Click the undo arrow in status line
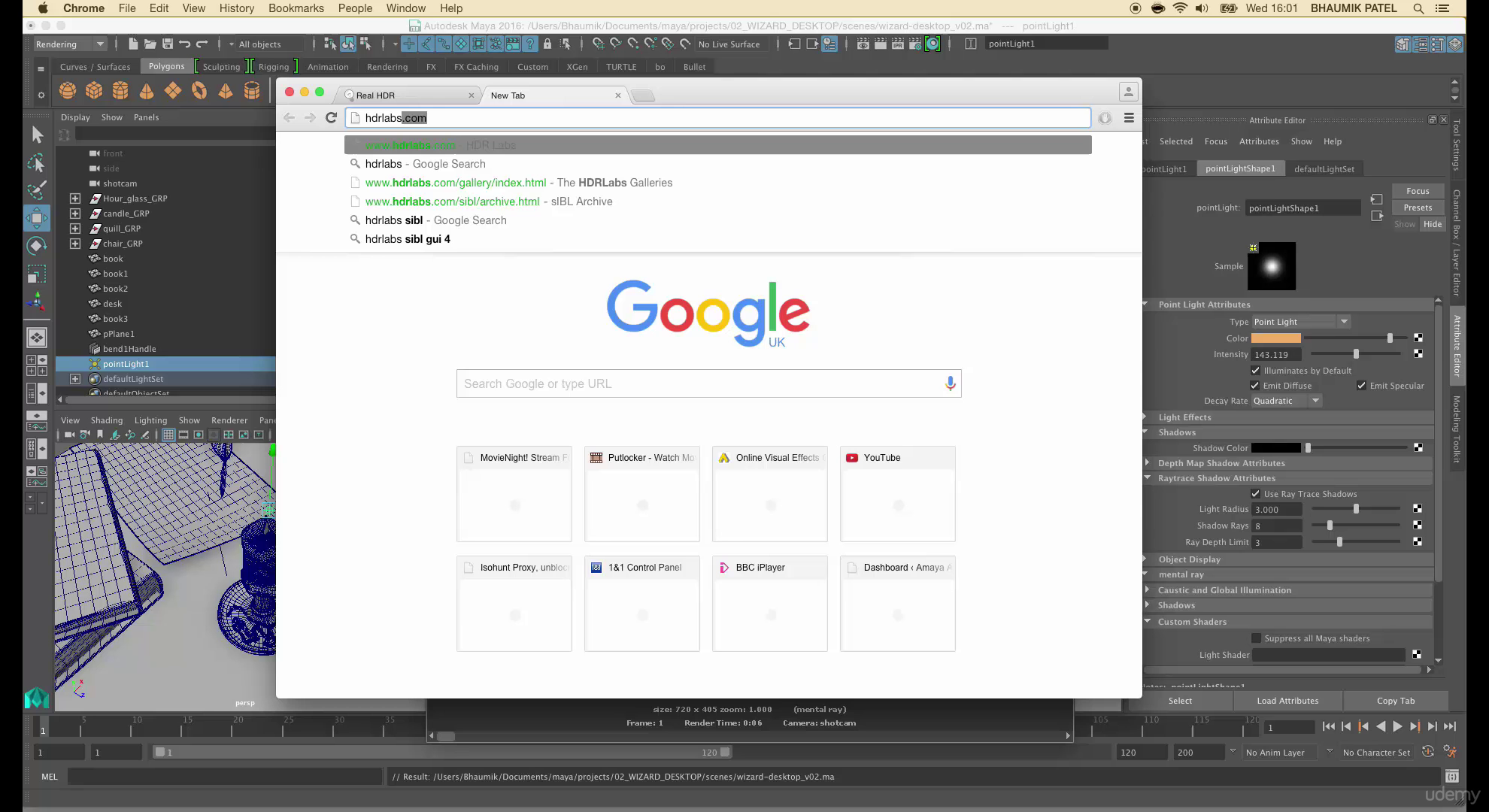 click(185, 44)
